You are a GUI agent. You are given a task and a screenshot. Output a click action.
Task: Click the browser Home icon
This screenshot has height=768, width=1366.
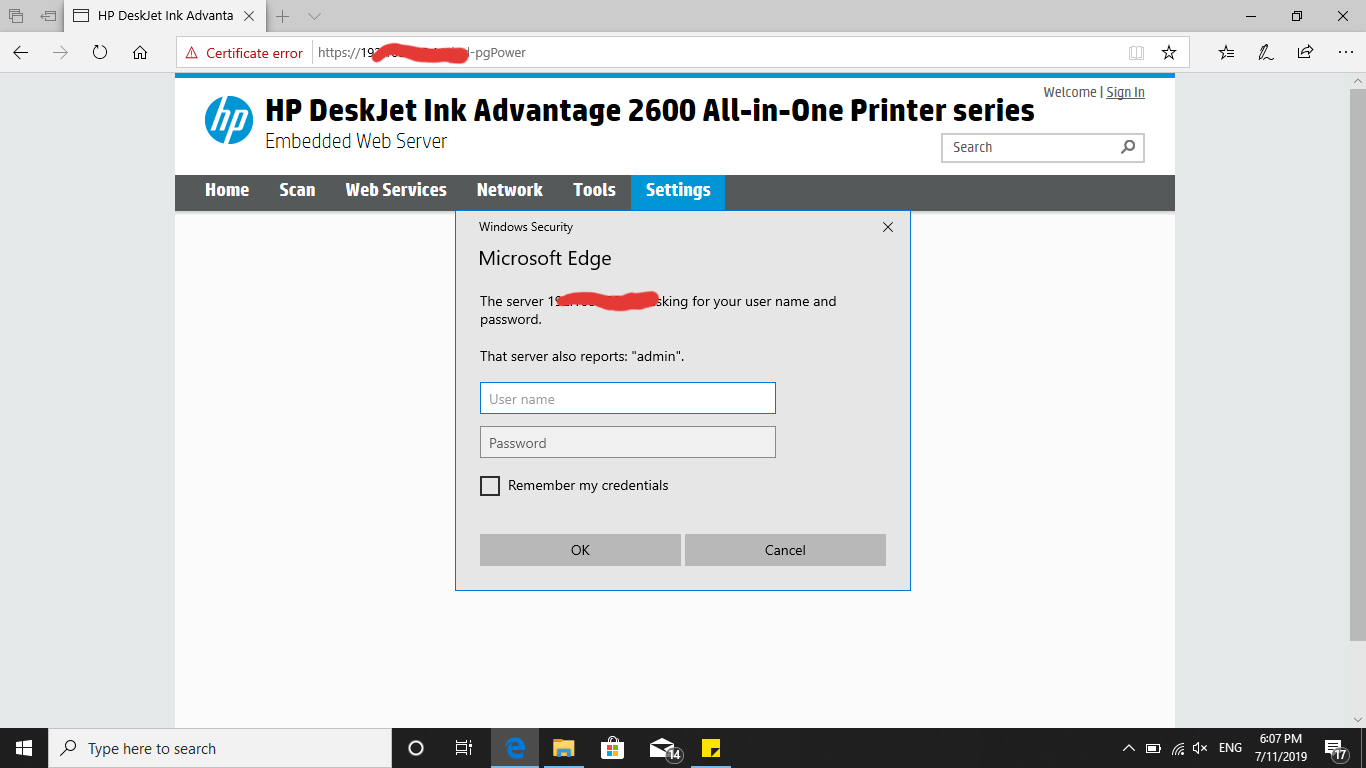138,53
